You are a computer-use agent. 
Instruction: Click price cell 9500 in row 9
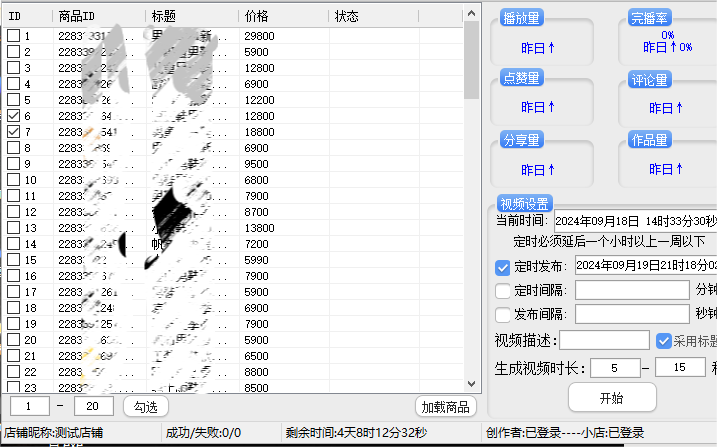pyautogui.click(x=257, y=164)
